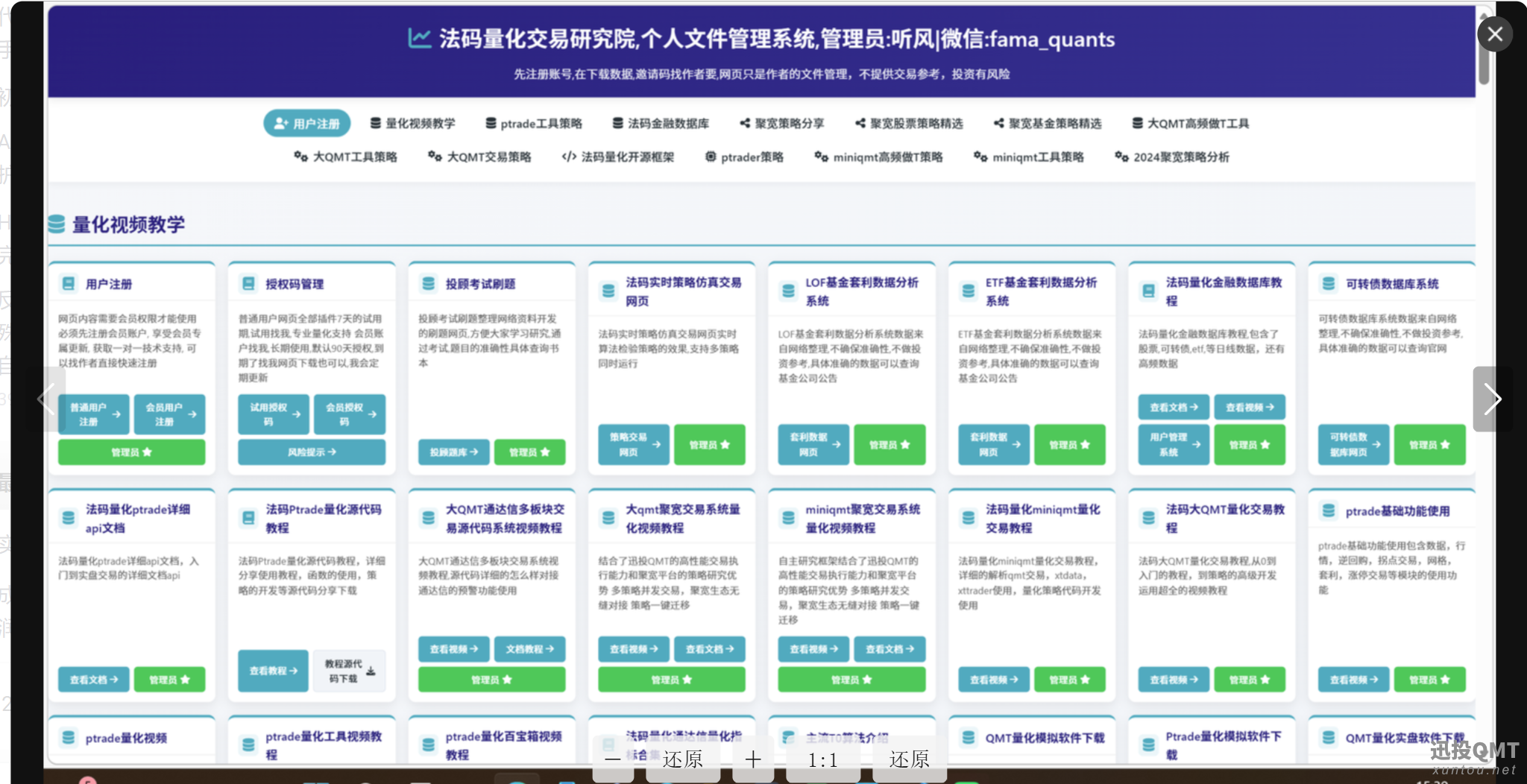
Task: Zoom in with the plus button
Action: (753, 759)
